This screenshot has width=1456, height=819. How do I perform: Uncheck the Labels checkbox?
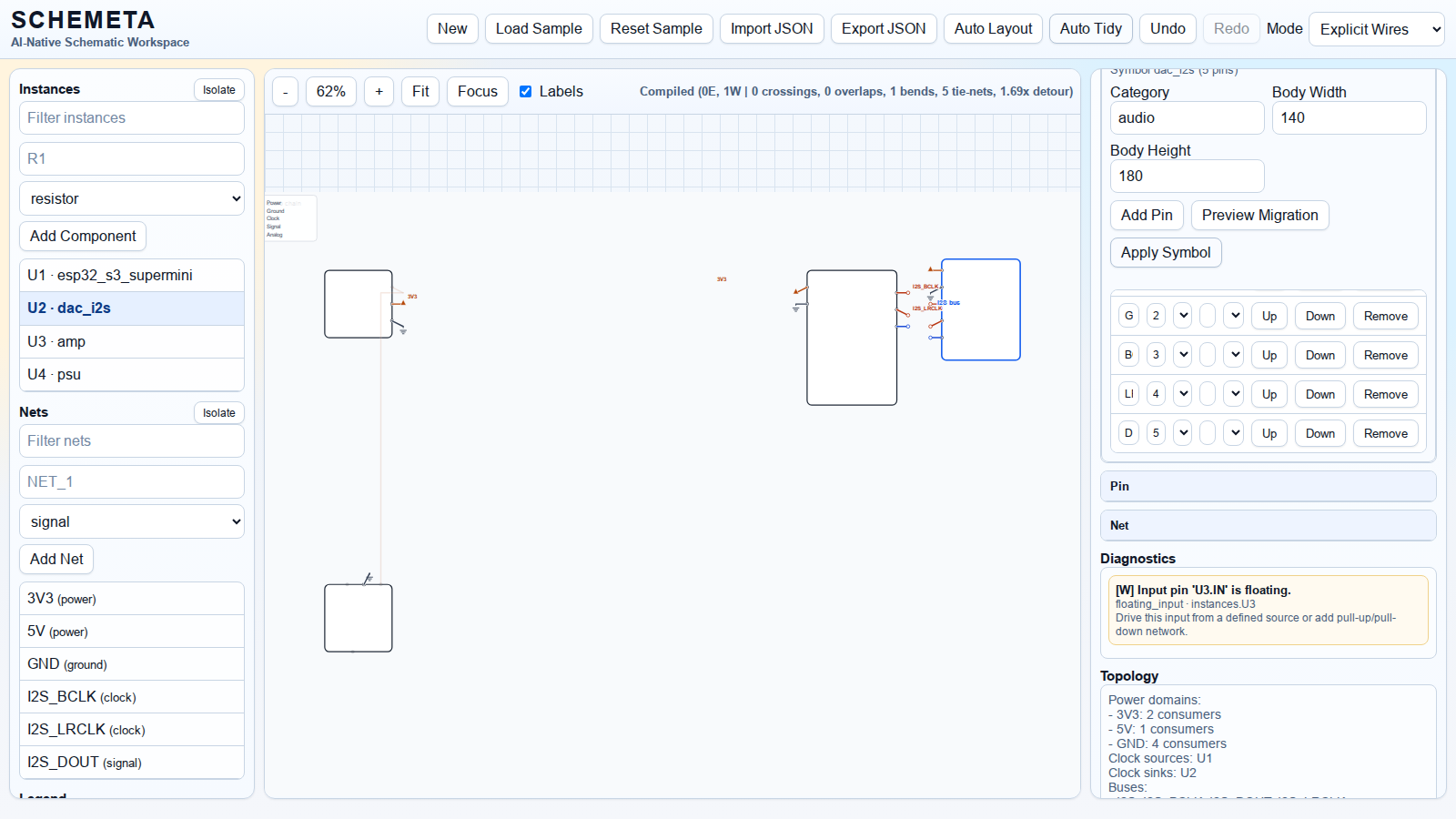point(526,92)
